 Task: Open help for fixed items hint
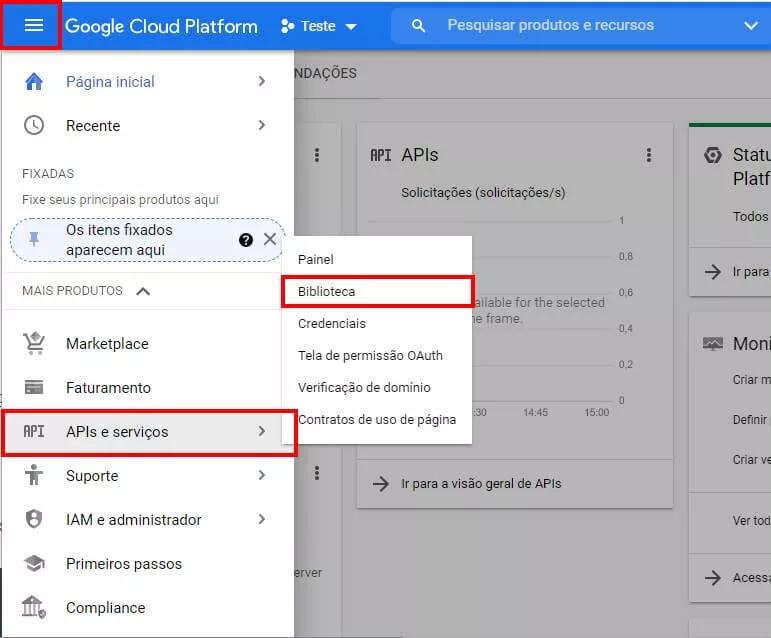click(246, 240)
